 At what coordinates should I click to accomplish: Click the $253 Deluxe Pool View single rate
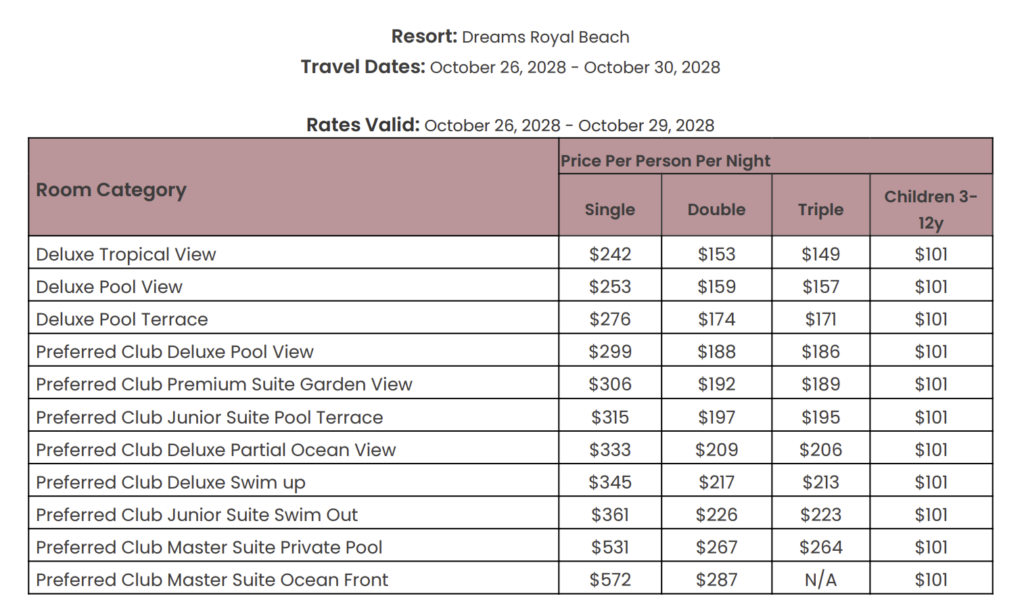610,287
